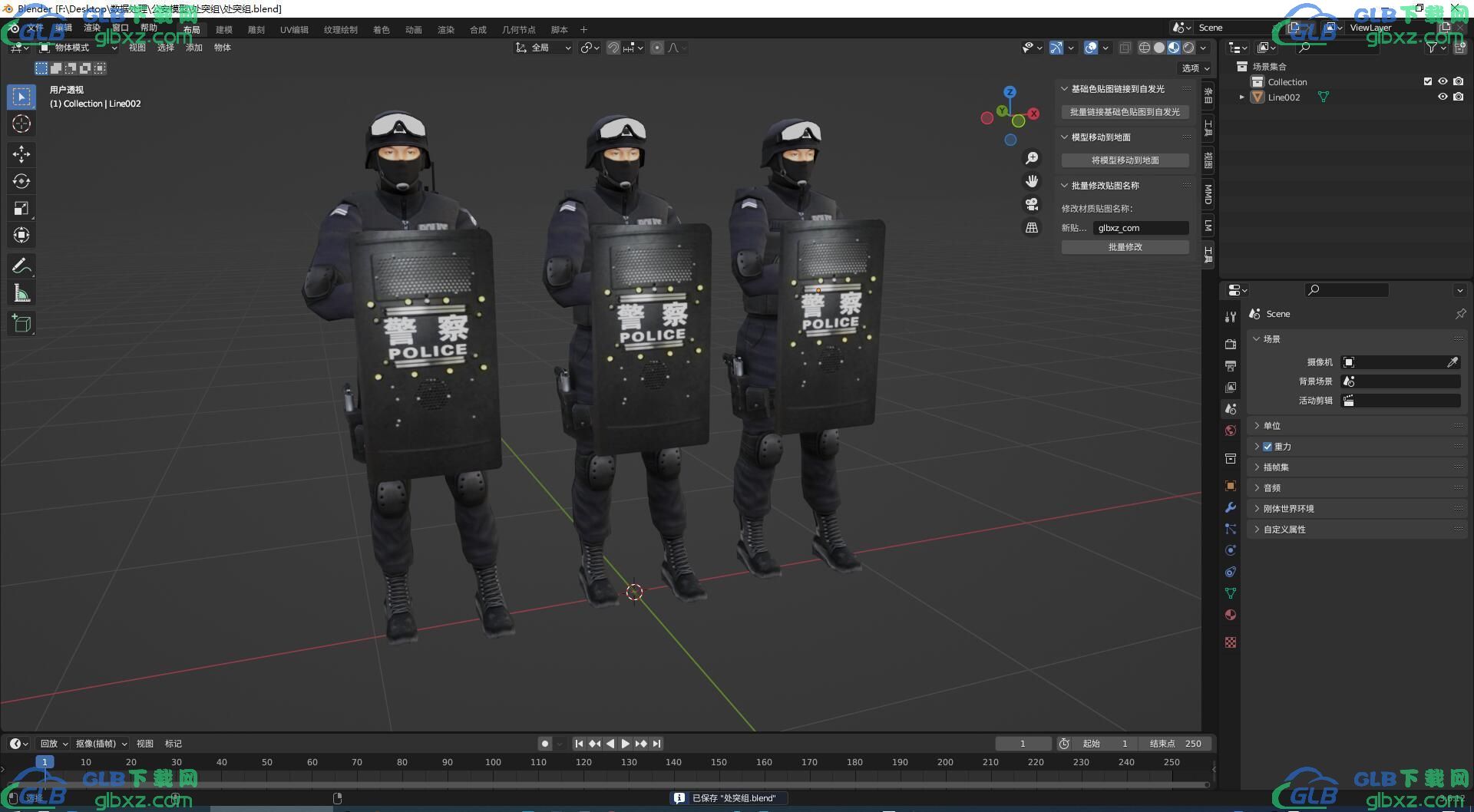Switch to the UV编辑 workspace tab
The image size is (1474, 812).
(x=294, y=30)
